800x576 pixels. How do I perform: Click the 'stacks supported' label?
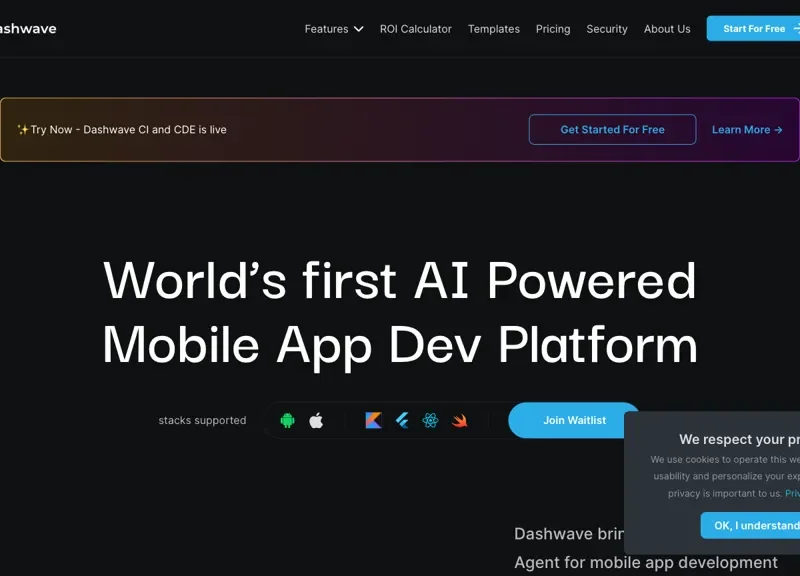tap(202, 420)
